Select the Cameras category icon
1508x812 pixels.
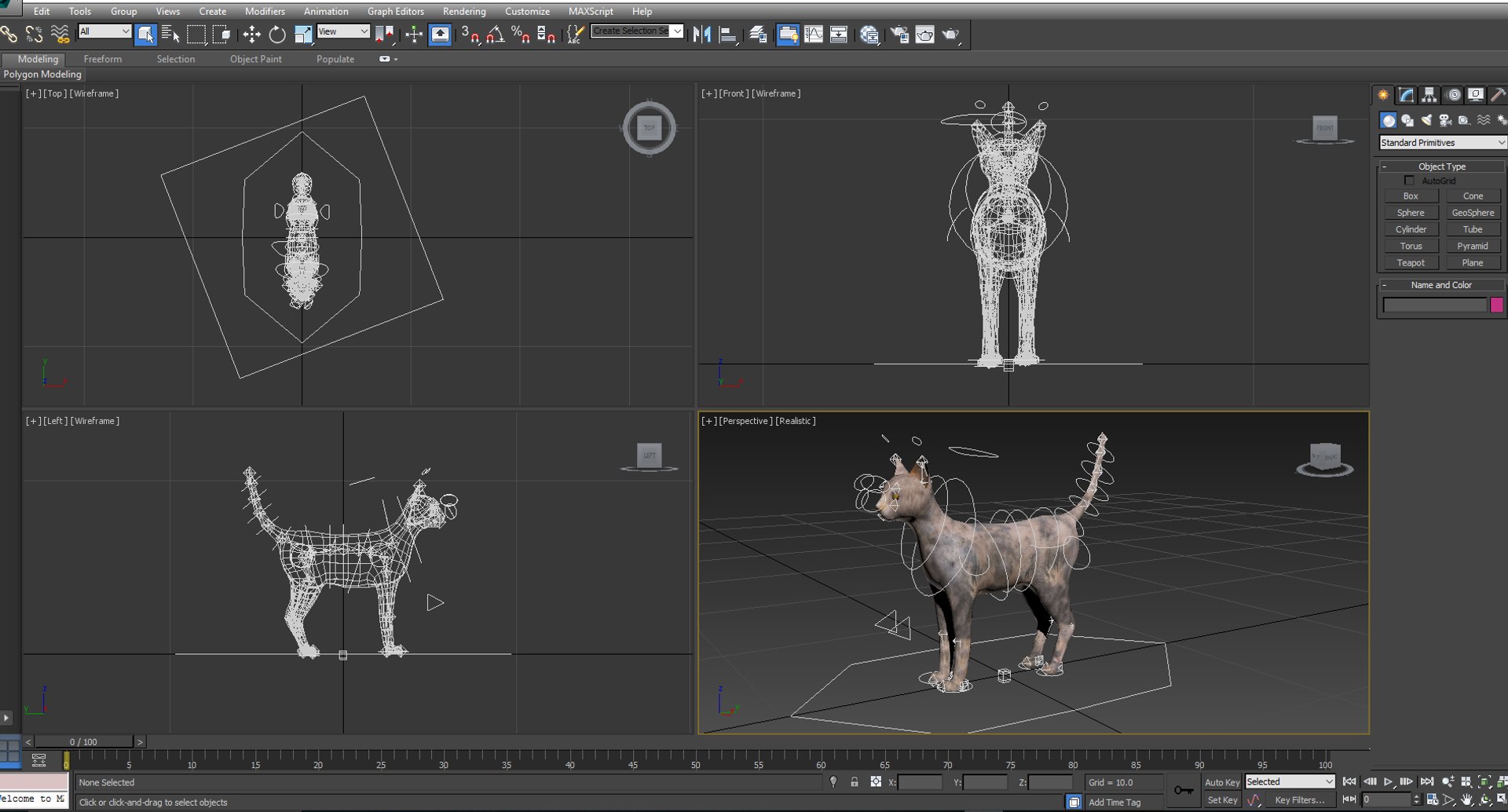(x=1445, y=120)
